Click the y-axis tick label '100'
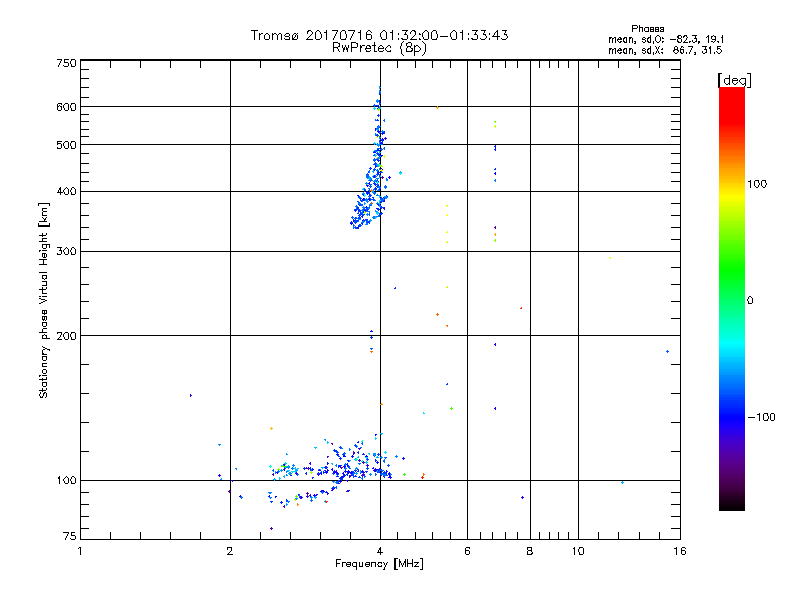Image resolution: width=800 pixels, height=600 pixels. [x=66, y=481]
